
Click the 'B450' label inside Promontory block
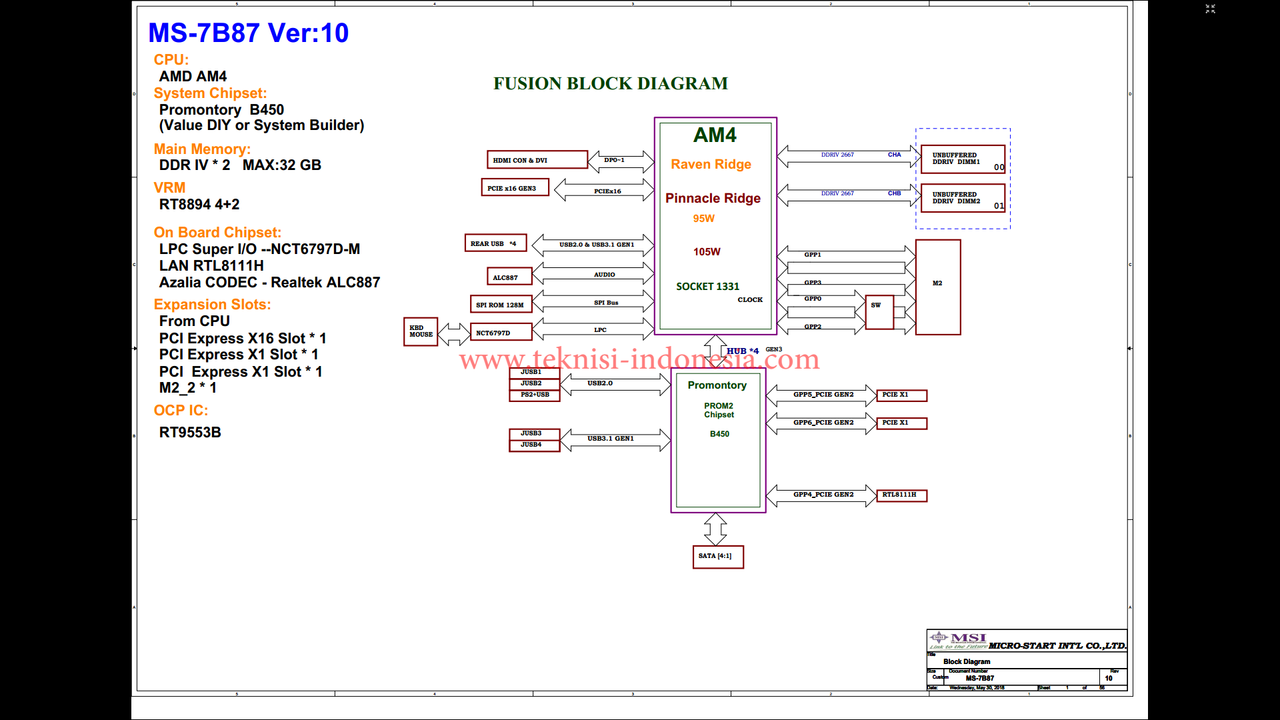(719, 434)
